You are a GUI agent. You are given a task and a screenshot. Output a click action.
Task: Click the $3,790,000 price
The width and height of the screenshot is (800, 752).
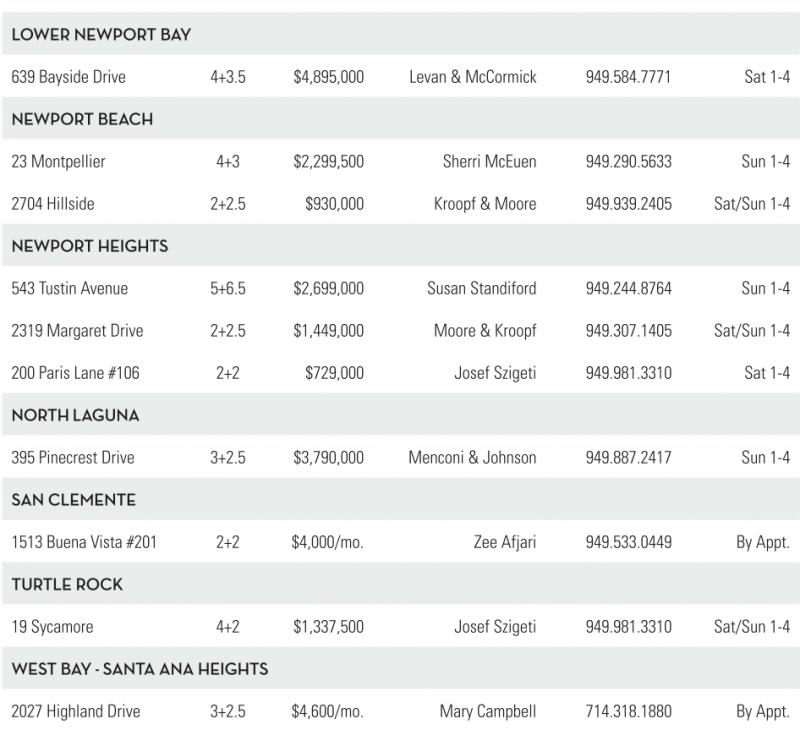tap(328, 458)
